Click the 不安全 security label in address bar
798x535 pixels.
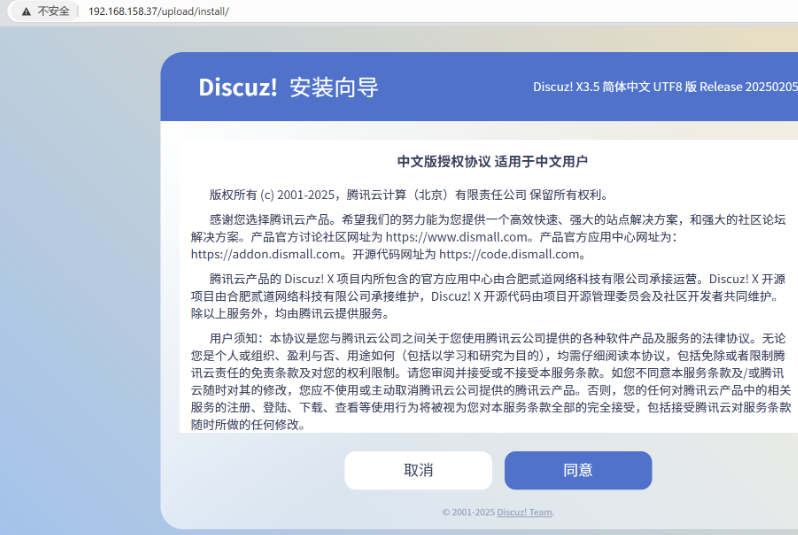point(53,11)
